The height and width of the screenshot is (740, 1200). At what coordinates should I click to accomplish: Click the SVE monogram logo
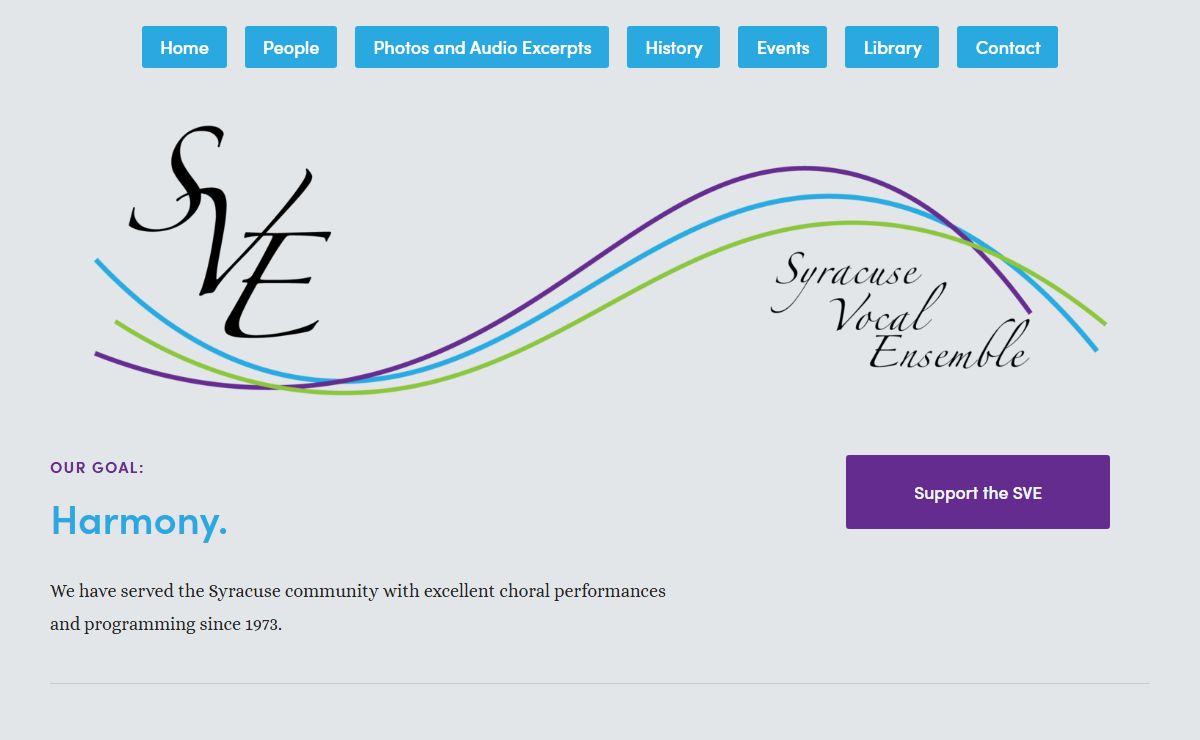click(232, 232)
